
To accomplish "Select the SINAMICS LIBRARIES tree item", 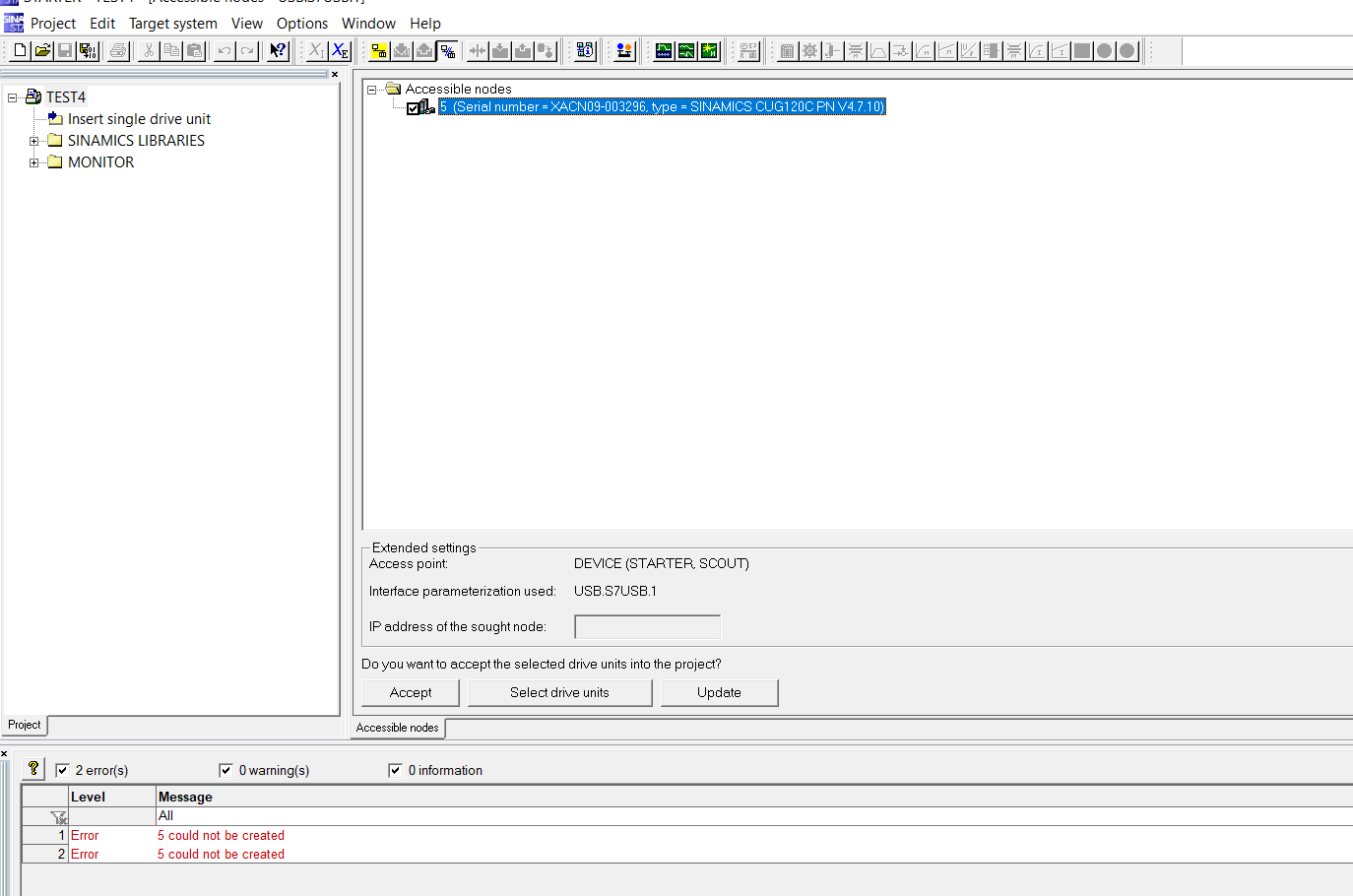I will click(136, 141).
